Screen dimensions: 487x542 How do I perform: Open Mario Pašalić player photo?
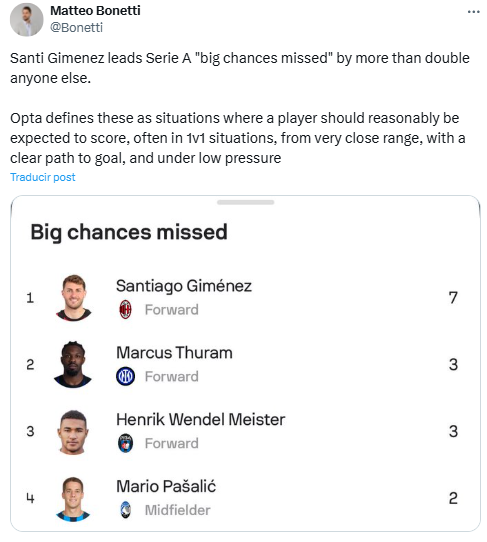point(73,499)
